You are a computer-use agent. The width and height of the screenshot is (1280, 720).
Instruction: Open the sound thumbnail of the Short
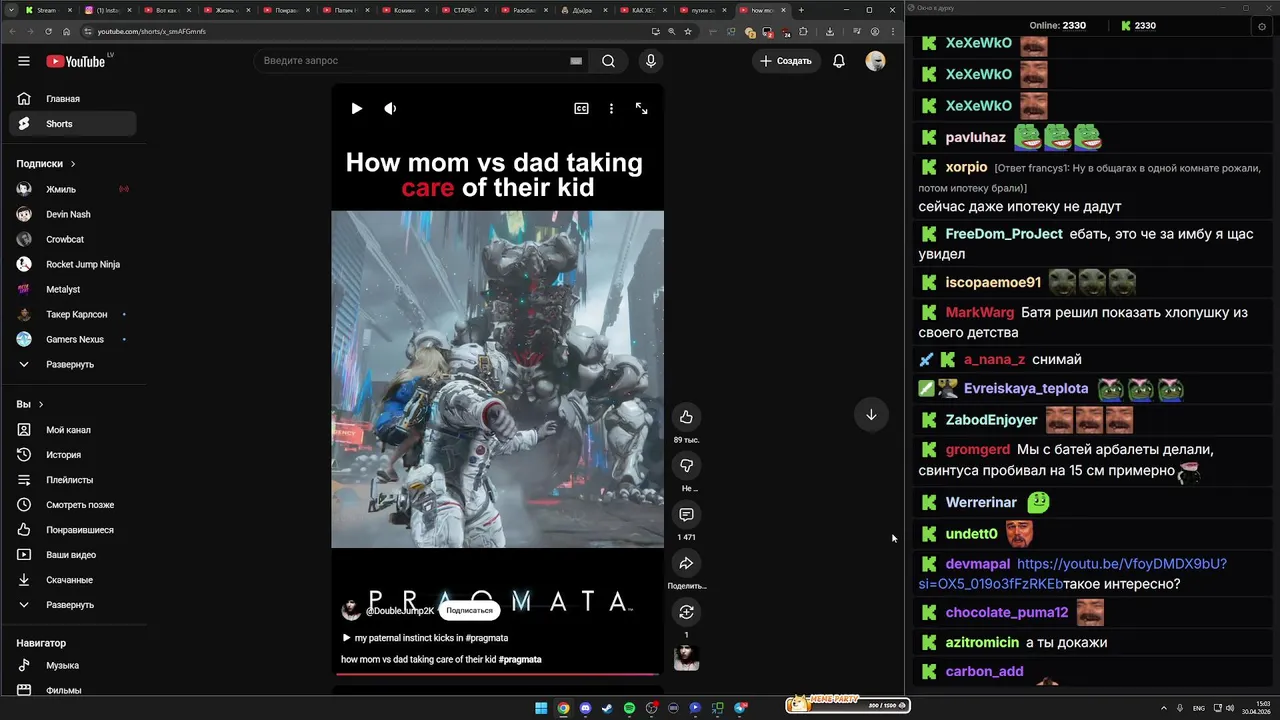click(x=686, y=657)
